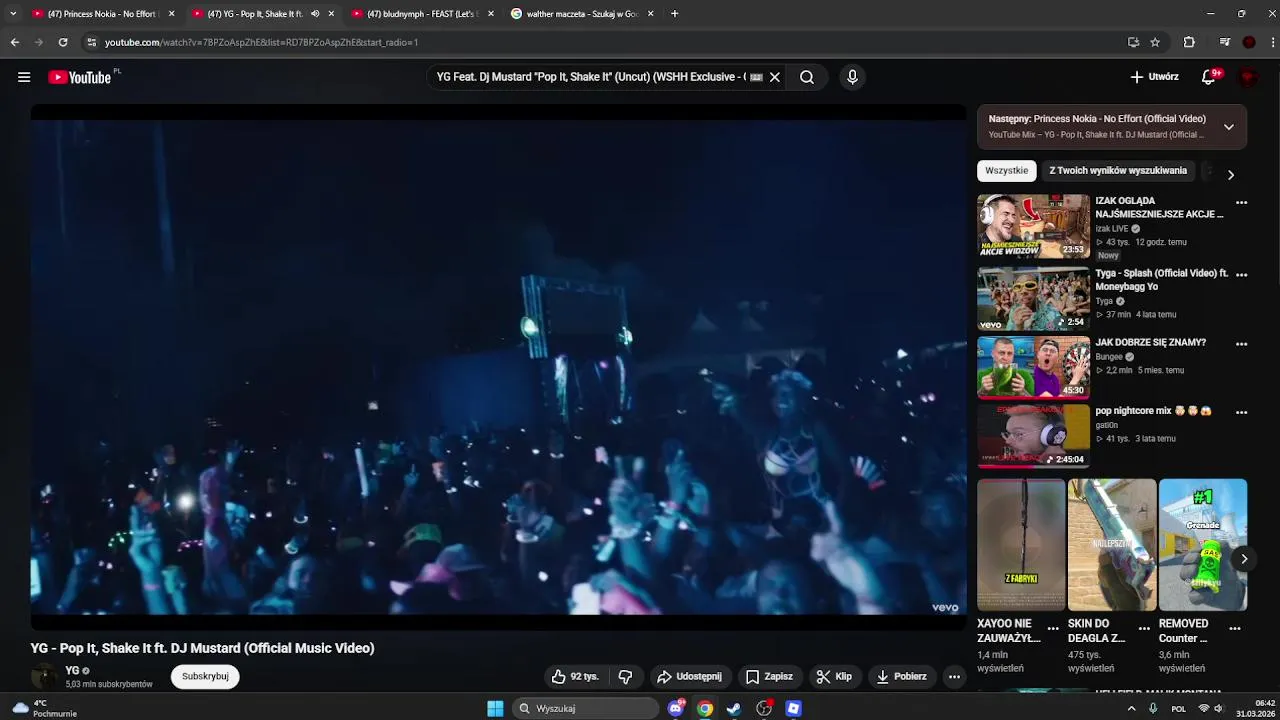
Task: Open YouTube notifications bell
Action: tap(1208, 77)
